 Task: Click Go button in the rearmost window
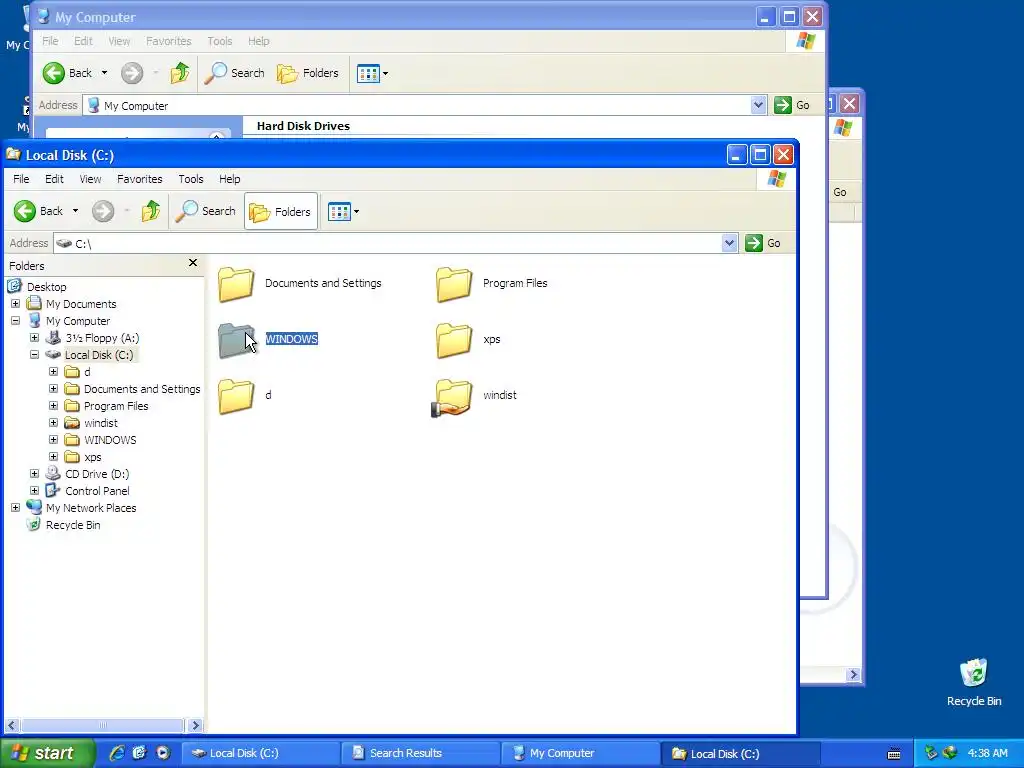840,192
